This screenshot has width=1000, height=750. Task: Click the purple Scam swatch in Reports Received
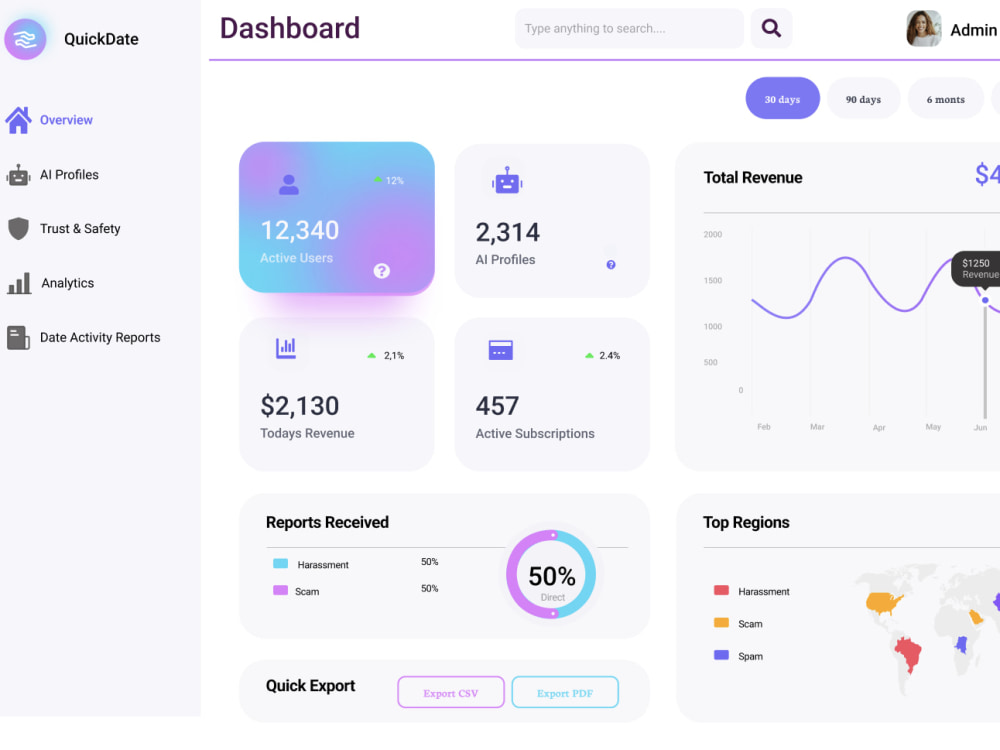(x=281, y=591)
